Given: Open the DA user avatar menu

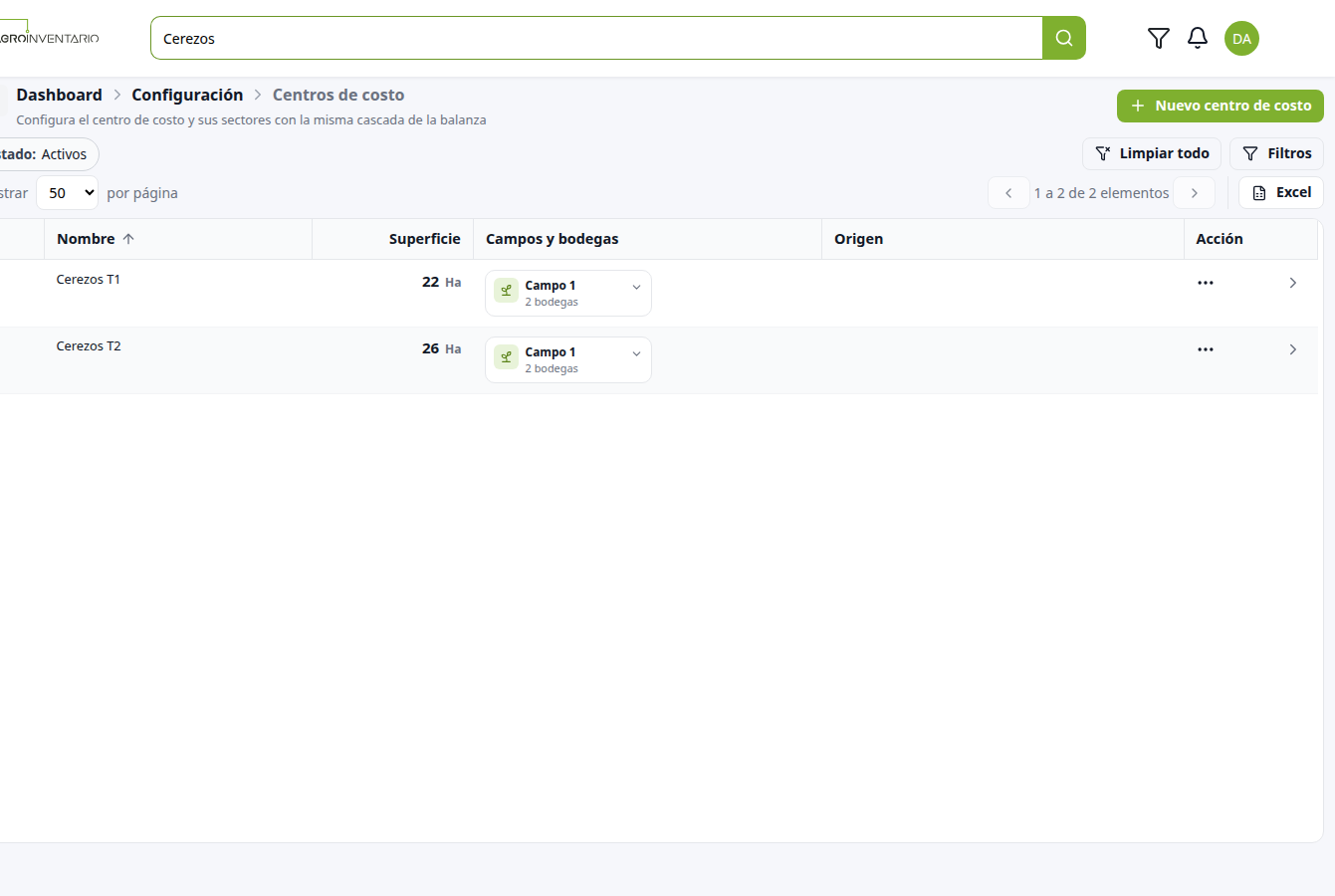Looking at the screenshot, I should [1241, 39].
